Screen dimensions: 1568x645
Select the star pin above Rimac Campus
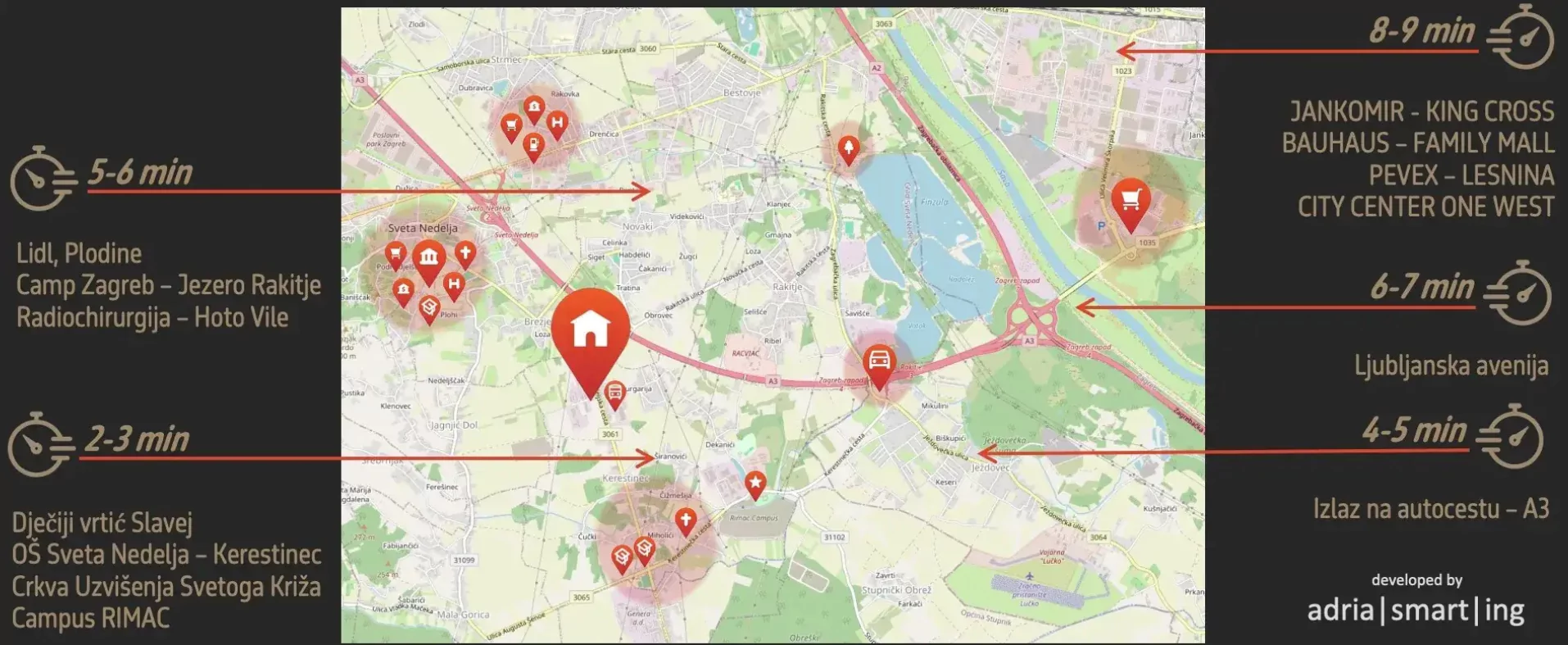point(755,485)
